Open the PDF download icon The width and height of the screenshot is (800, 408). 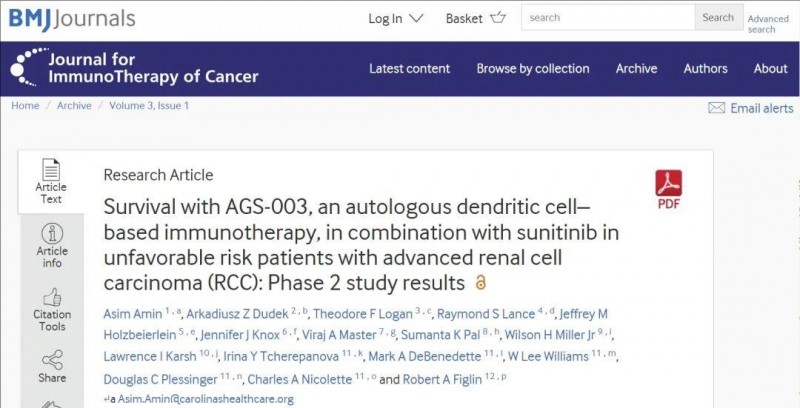(x=668, y=186)
